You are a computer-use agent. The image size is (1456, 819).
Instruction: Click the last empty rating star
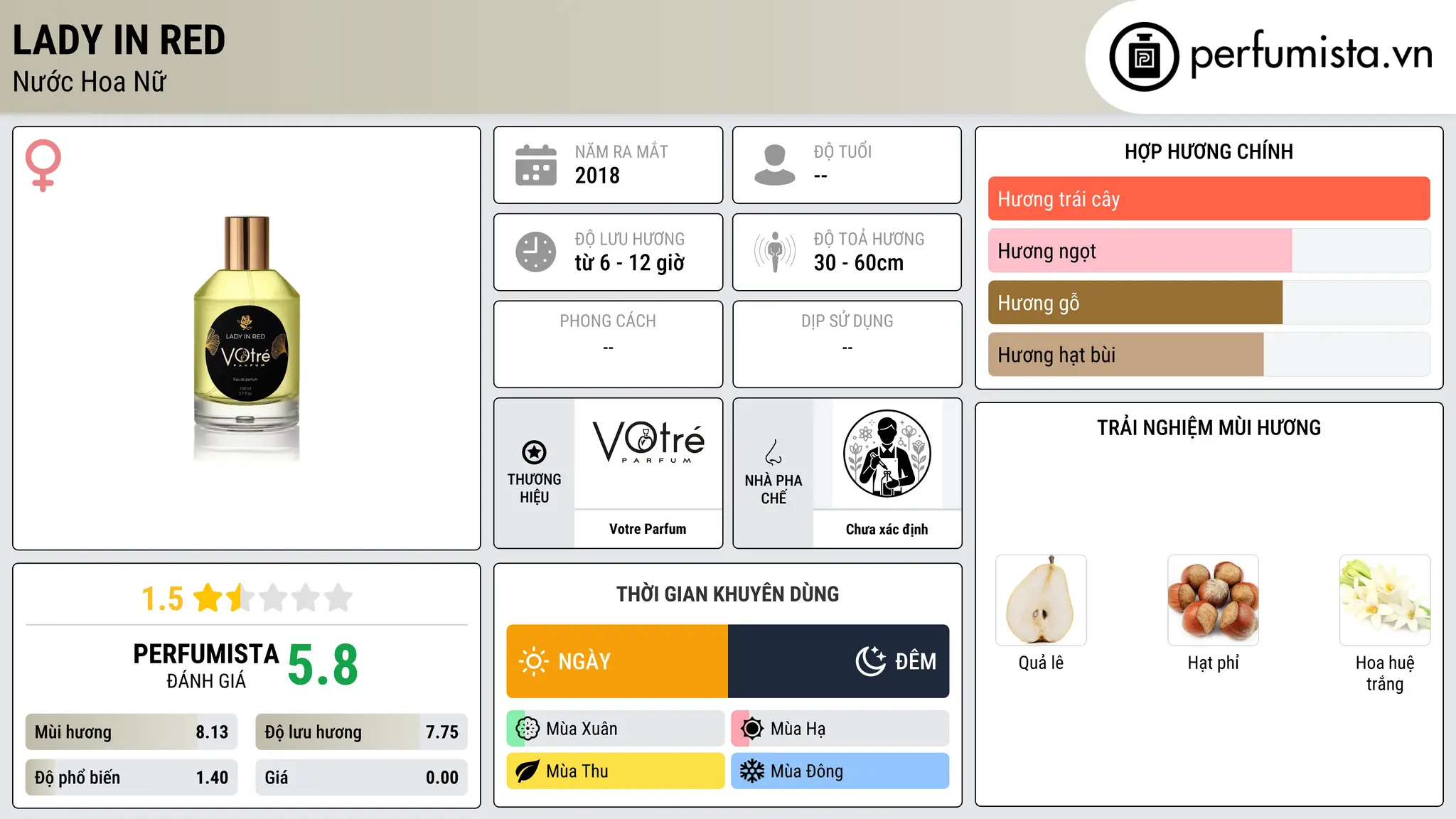[338, 598]
